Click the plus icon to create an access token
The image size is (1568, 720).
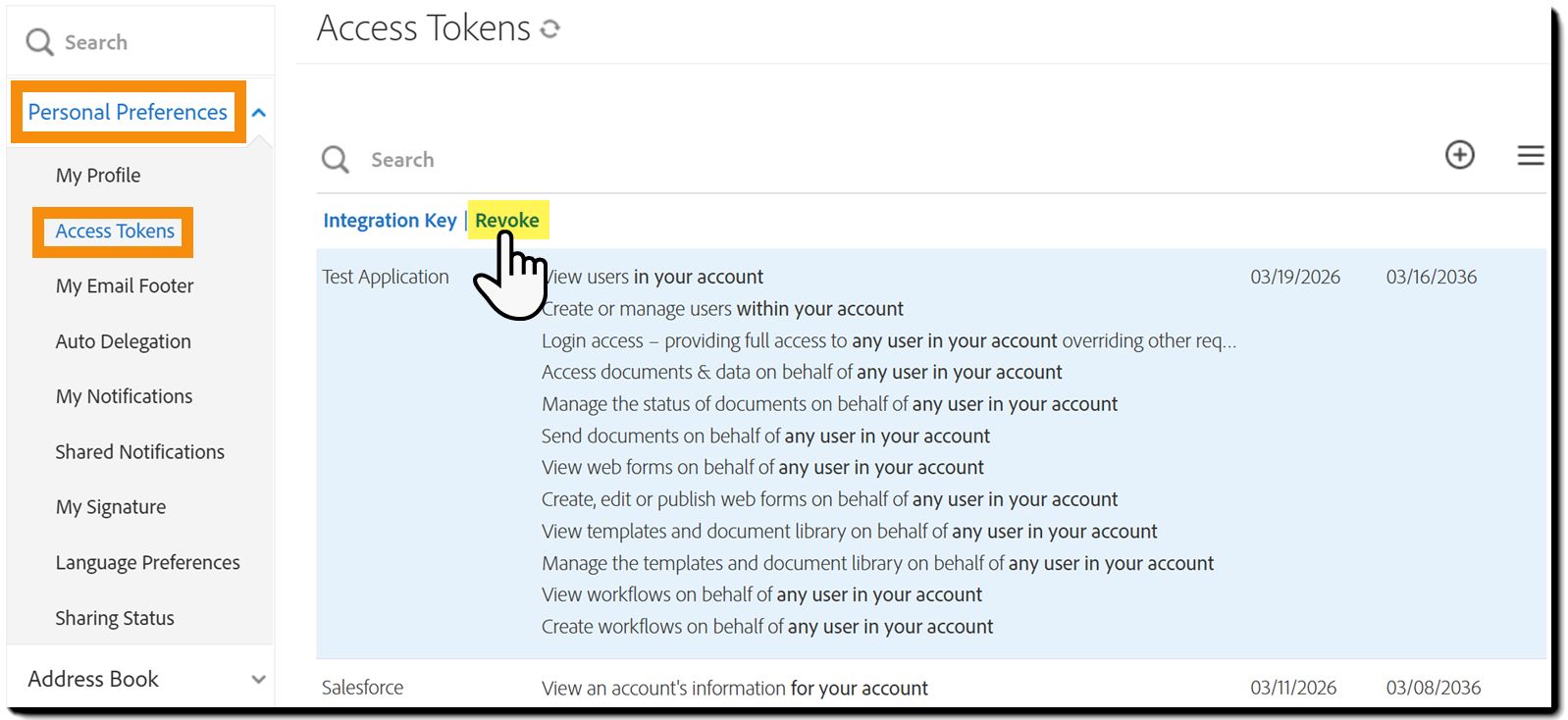click(1460, 155)
